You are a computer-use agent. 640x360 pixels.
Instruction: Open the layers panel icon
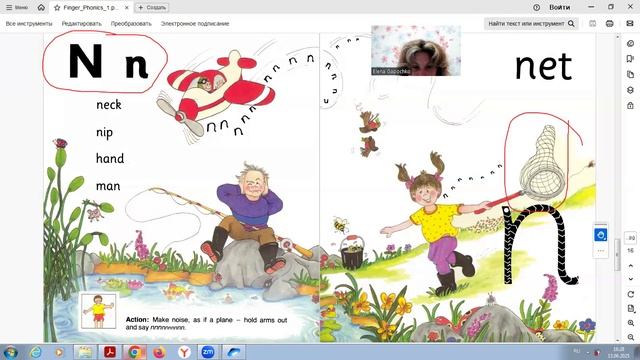630,90
